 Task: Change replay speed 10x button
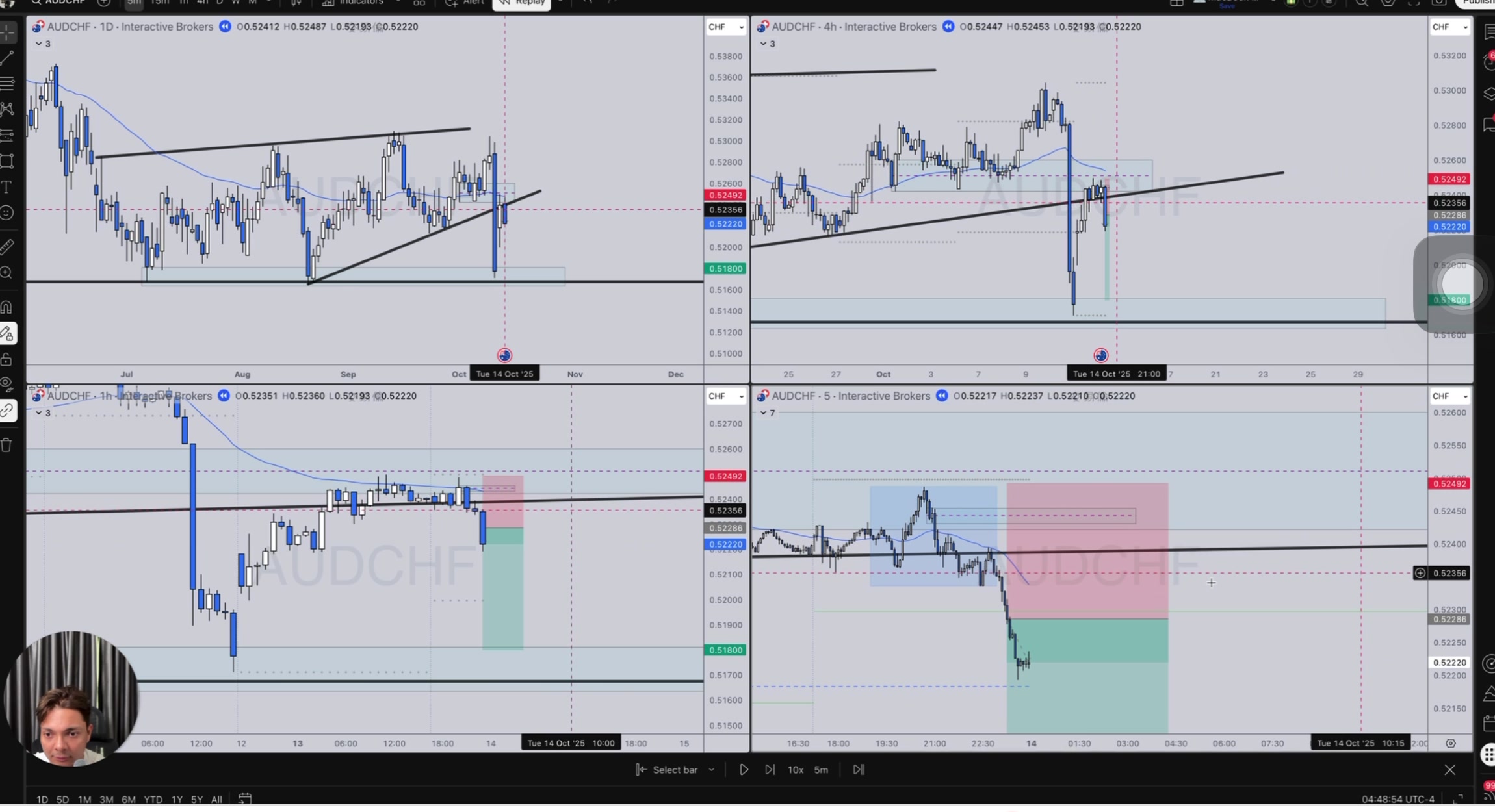(795, 770)
